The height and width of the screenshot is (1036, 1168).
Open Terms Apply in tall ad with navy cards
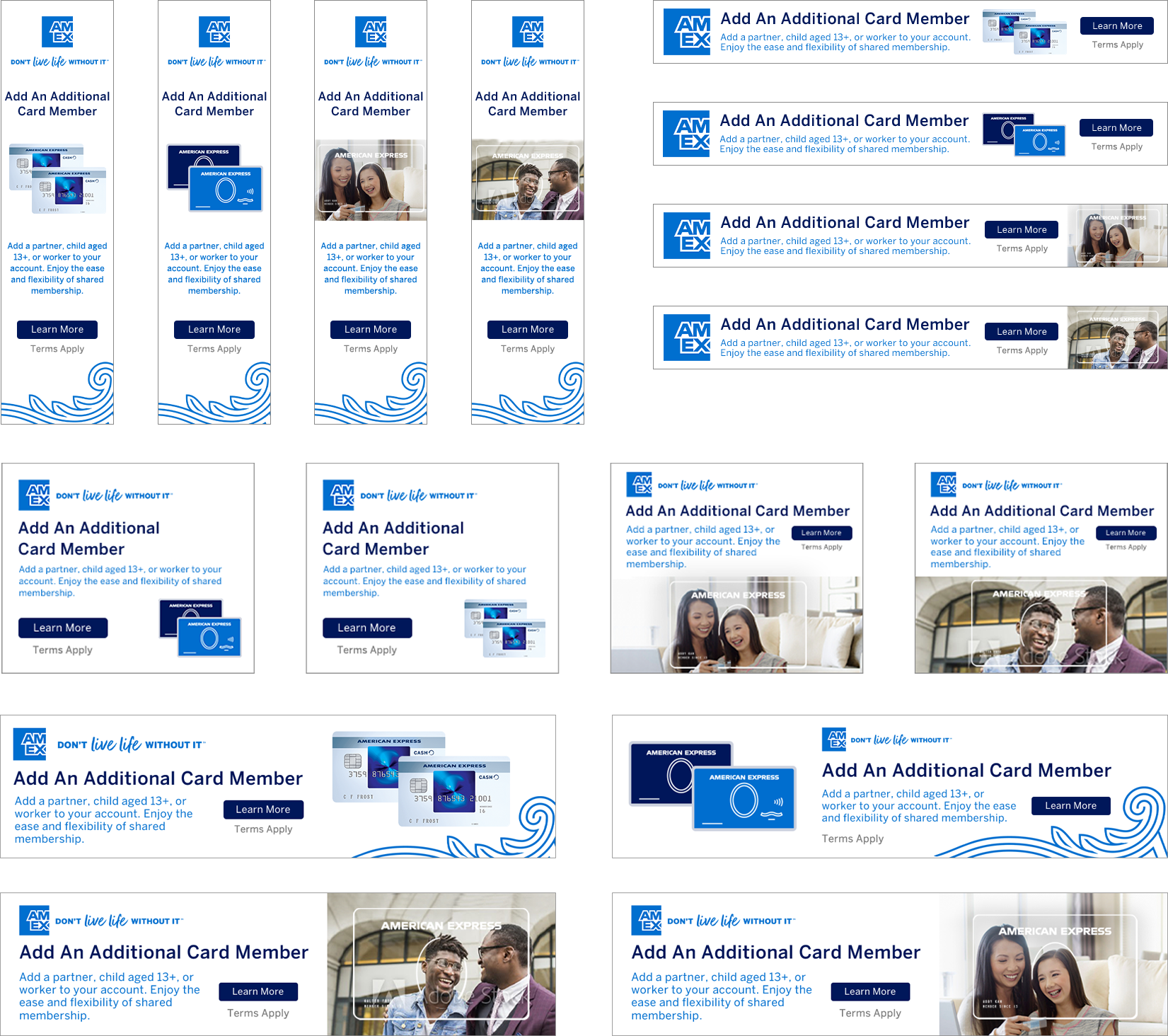coord(214,349)
